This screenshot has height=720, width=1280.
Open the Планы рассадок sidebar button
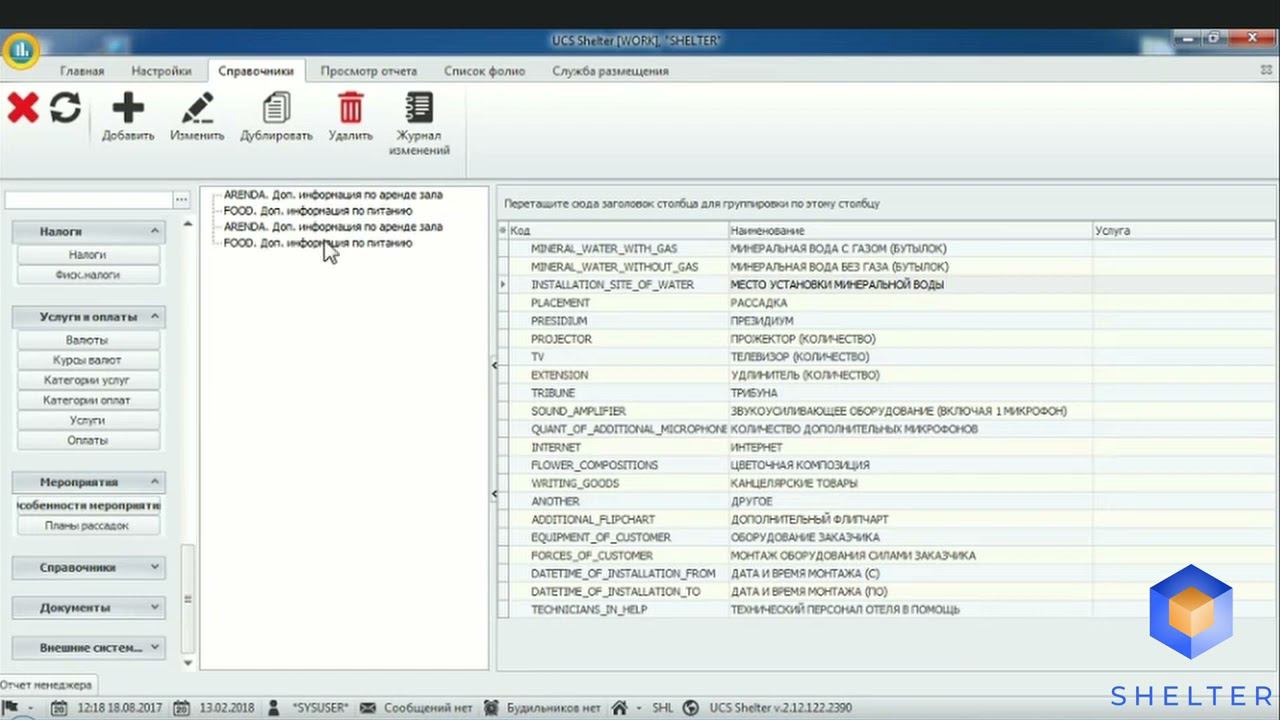88,525
